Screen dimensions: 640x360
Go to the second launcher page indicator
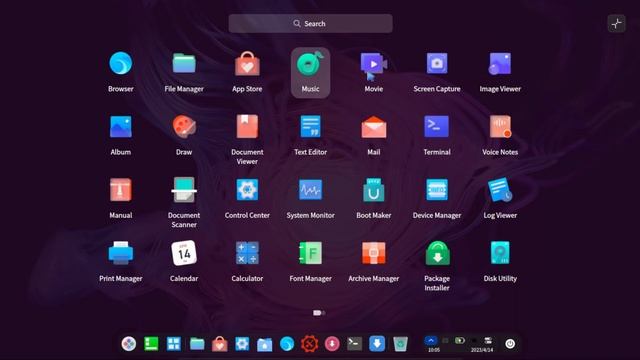pos(324,313)
